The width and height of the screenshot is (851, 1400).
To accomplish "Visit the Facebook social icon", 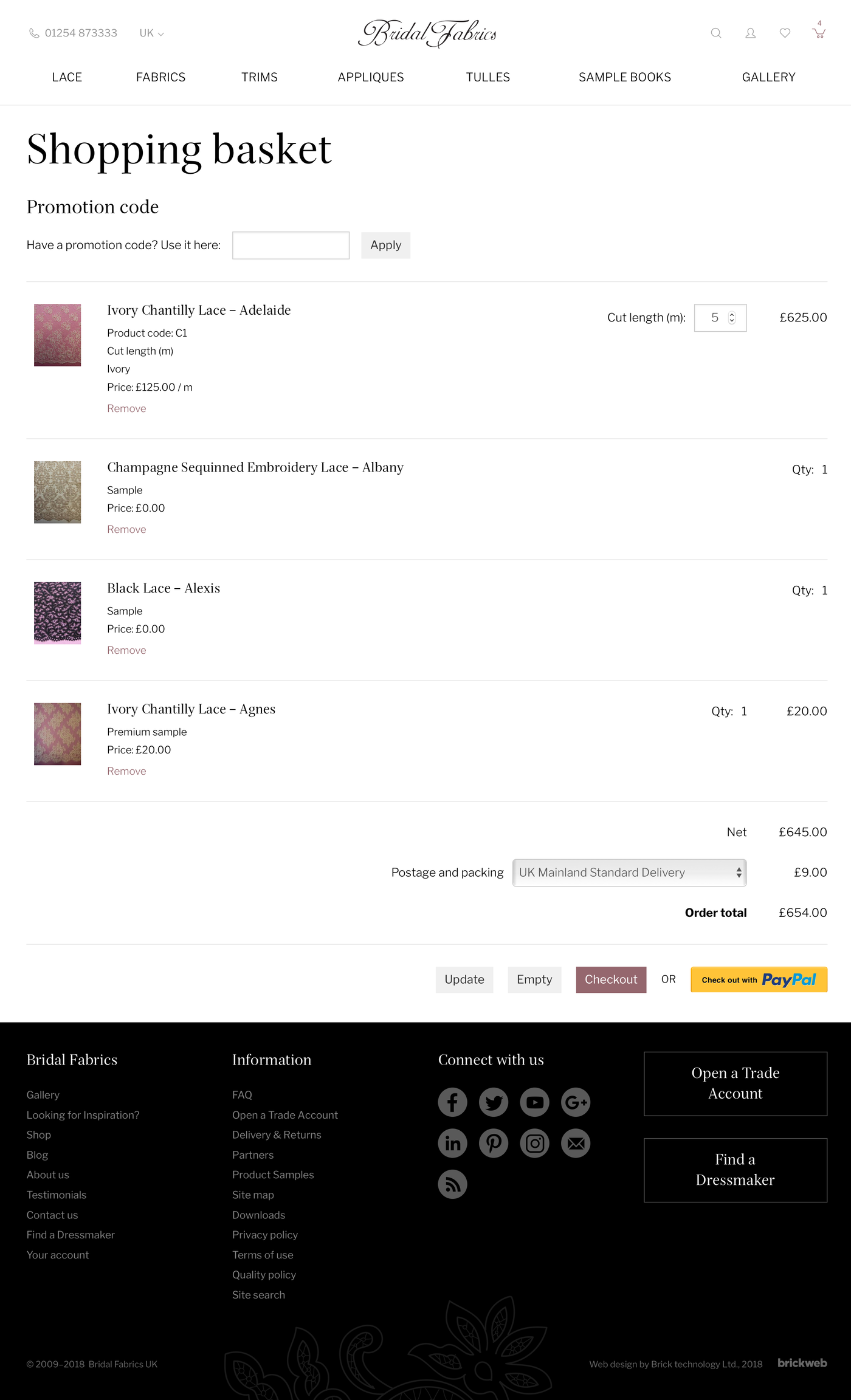I will [x=452, y=1102].
